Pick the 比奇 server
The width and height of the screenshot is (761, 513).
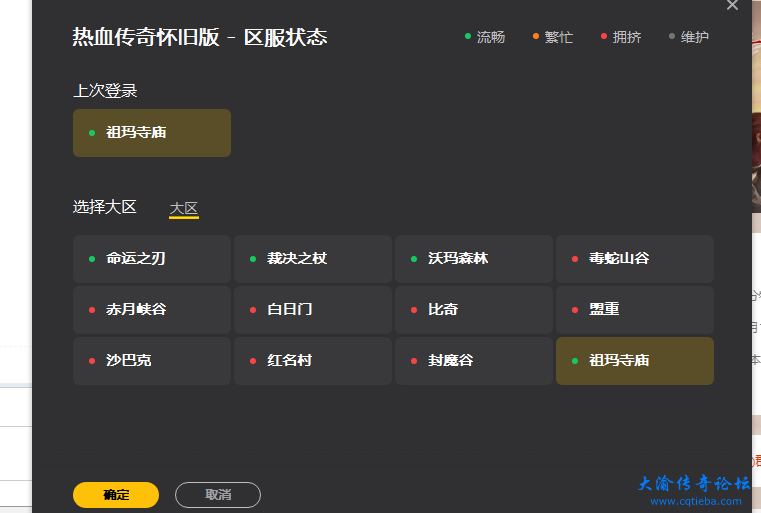click(x=474, y=310)
